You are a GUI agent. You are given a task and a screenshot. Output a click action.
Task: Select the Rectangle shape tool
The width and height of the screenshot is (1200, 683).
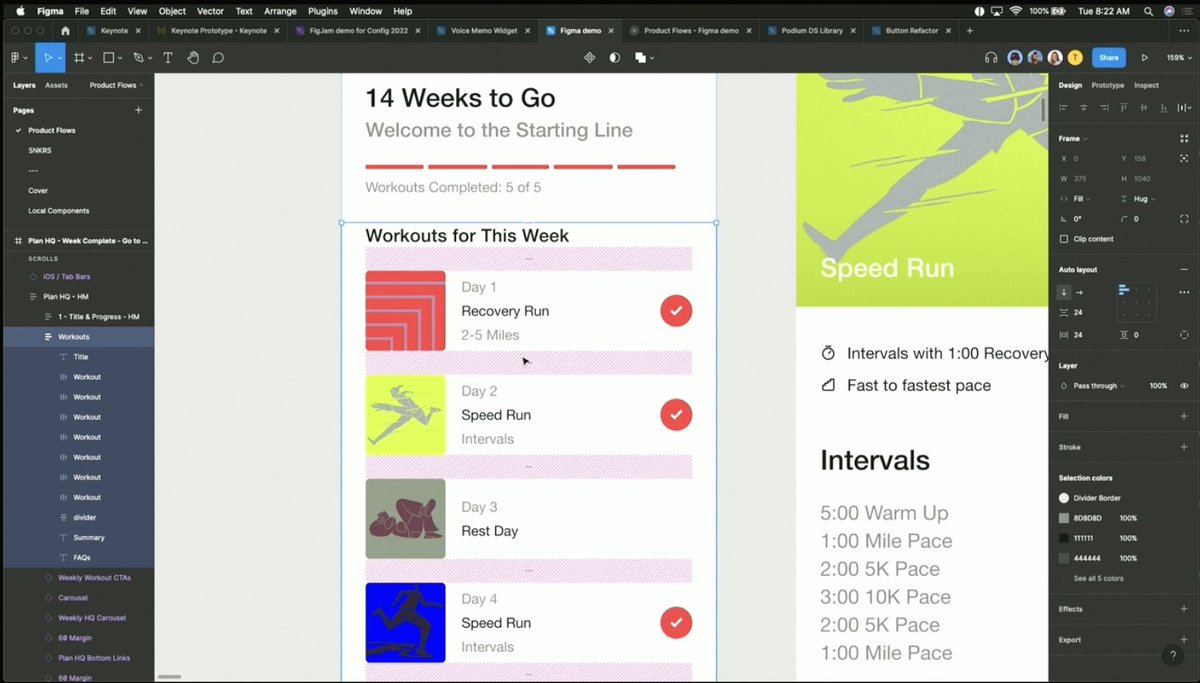click(109, 58)
